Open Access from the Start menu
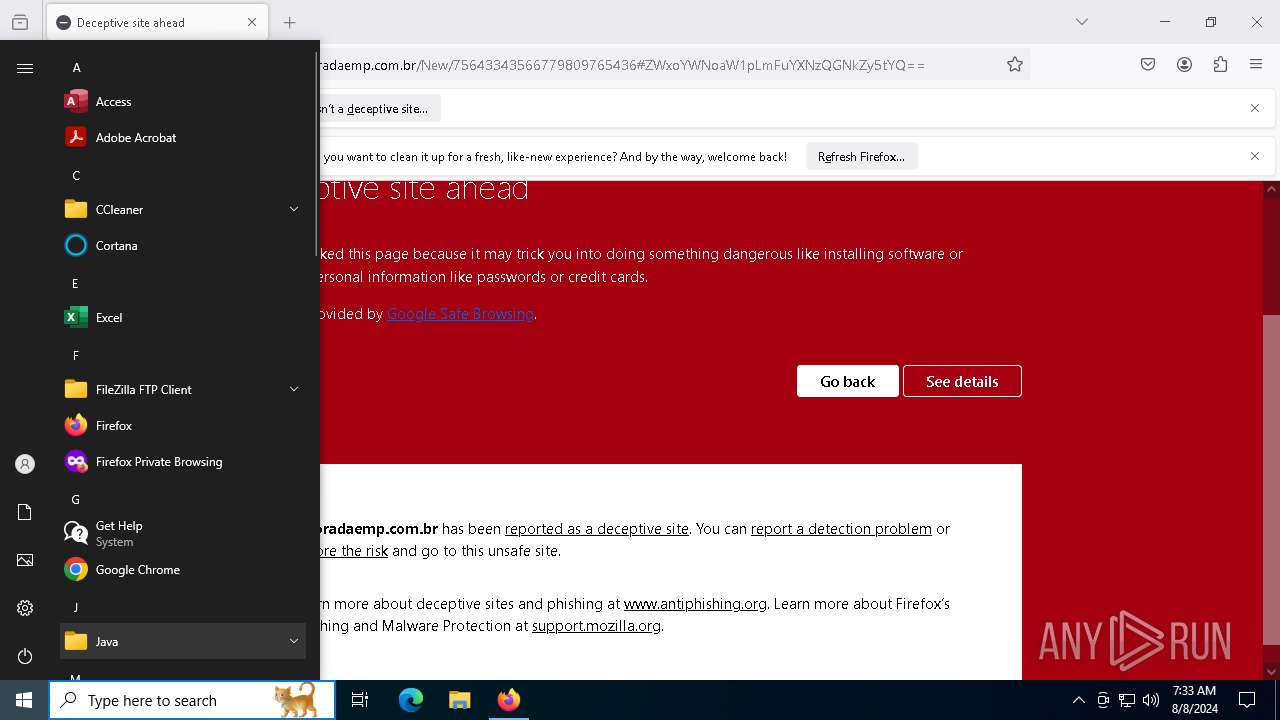 [x=183, y=101]
